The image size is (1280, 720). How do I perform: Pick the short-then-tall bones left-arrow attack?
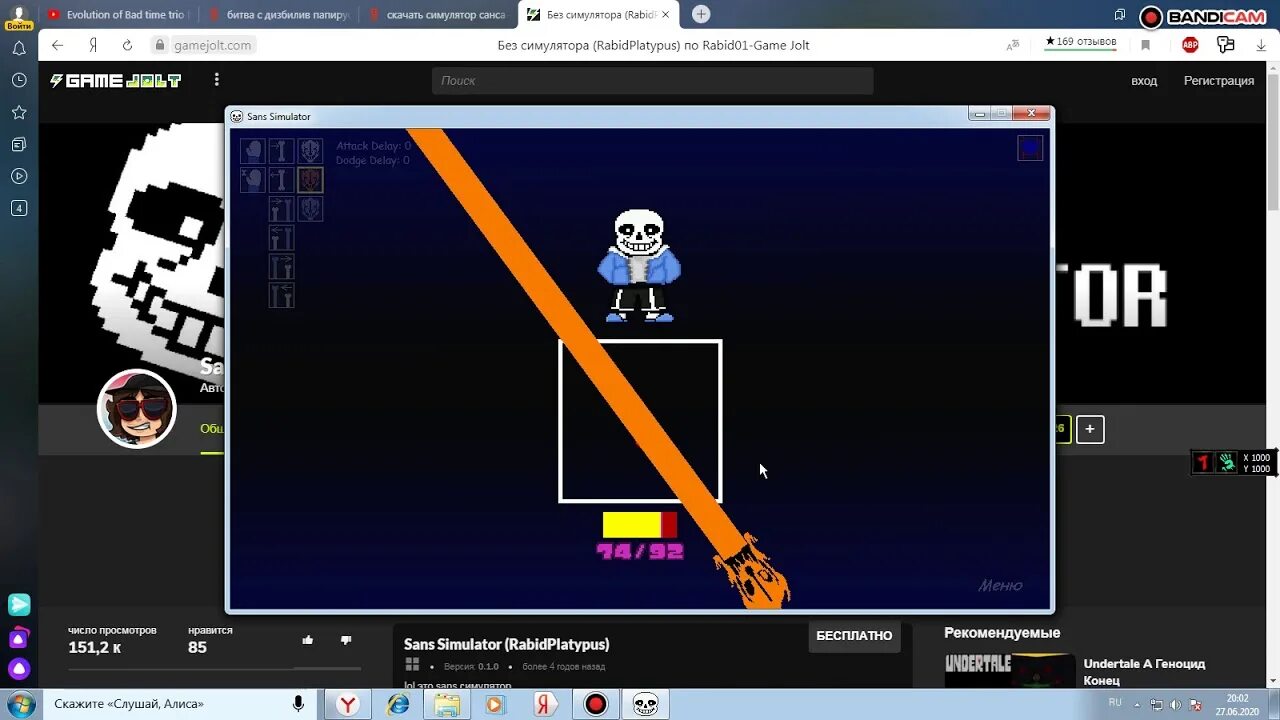282,237
